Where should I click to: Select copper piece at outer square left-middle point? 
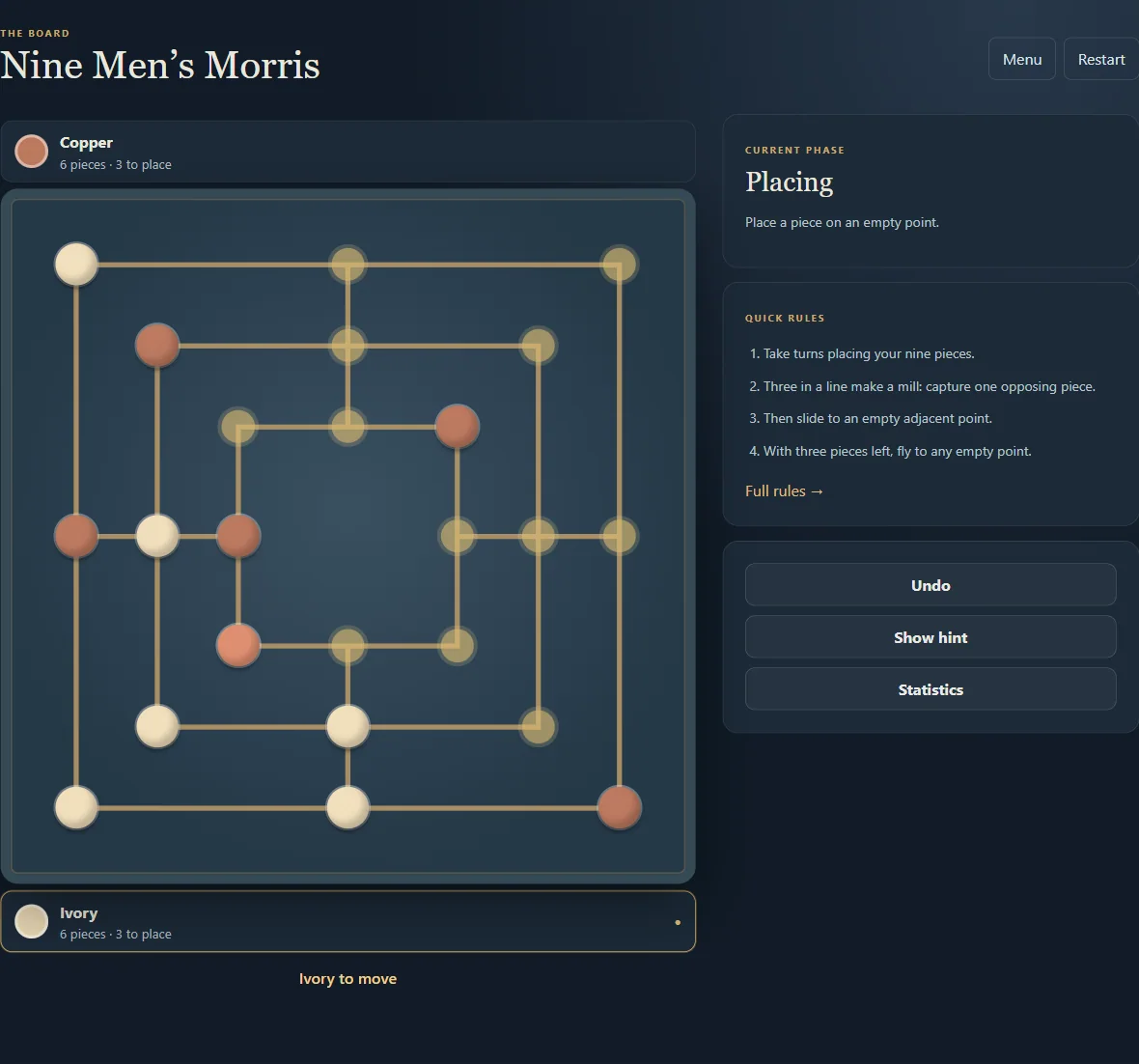click(76, 537)
